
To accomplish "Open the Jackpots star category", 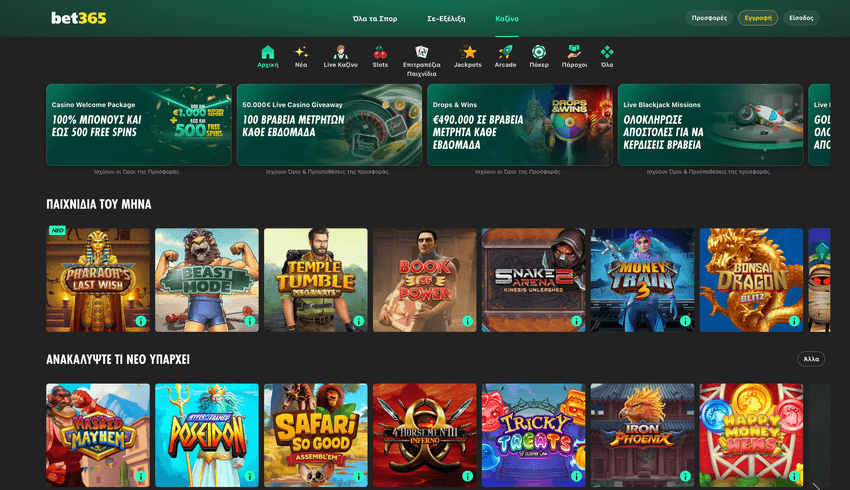I will tap(467, 56).
